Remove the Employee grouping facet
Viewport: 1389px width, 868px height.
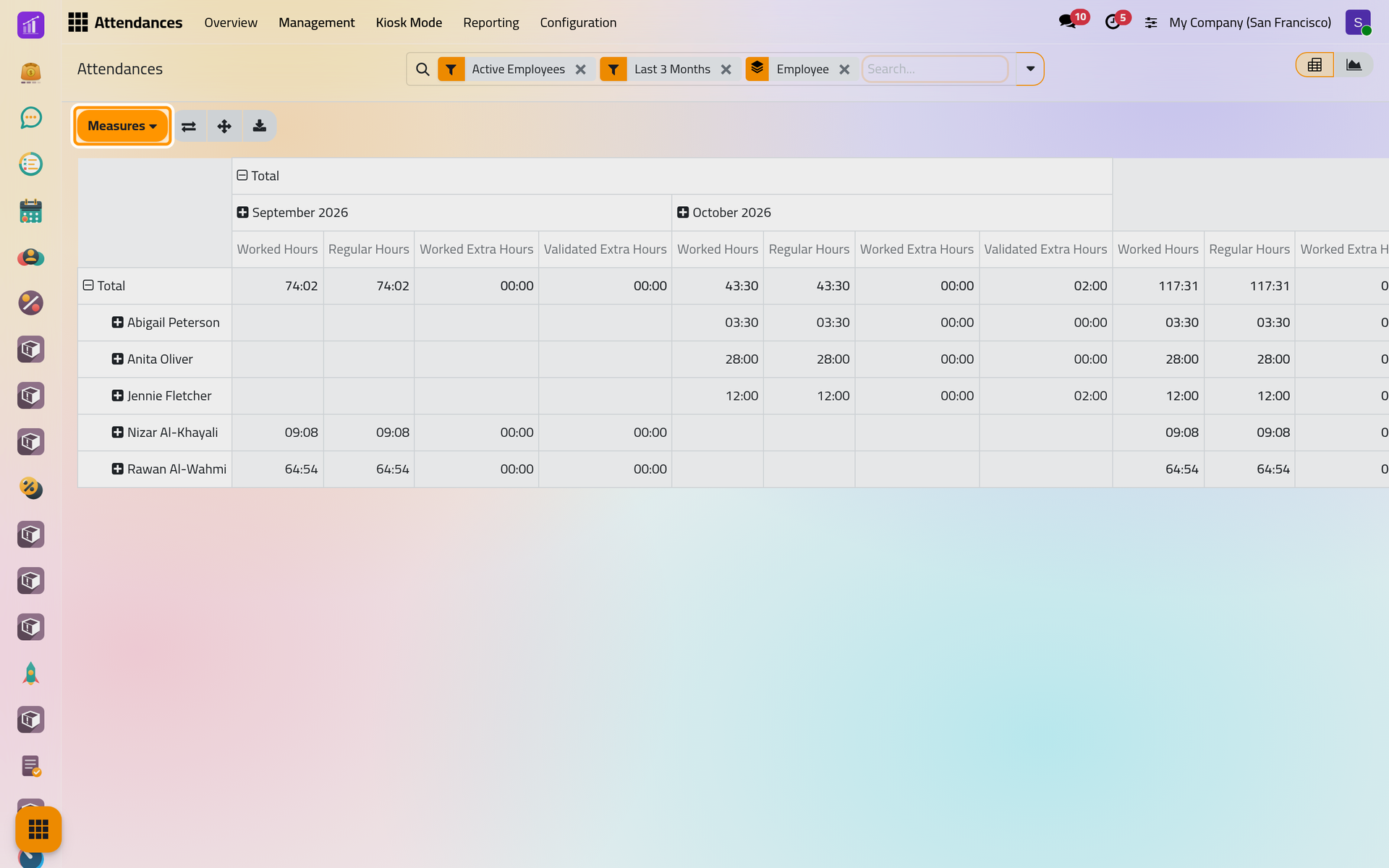click(844, 69)
